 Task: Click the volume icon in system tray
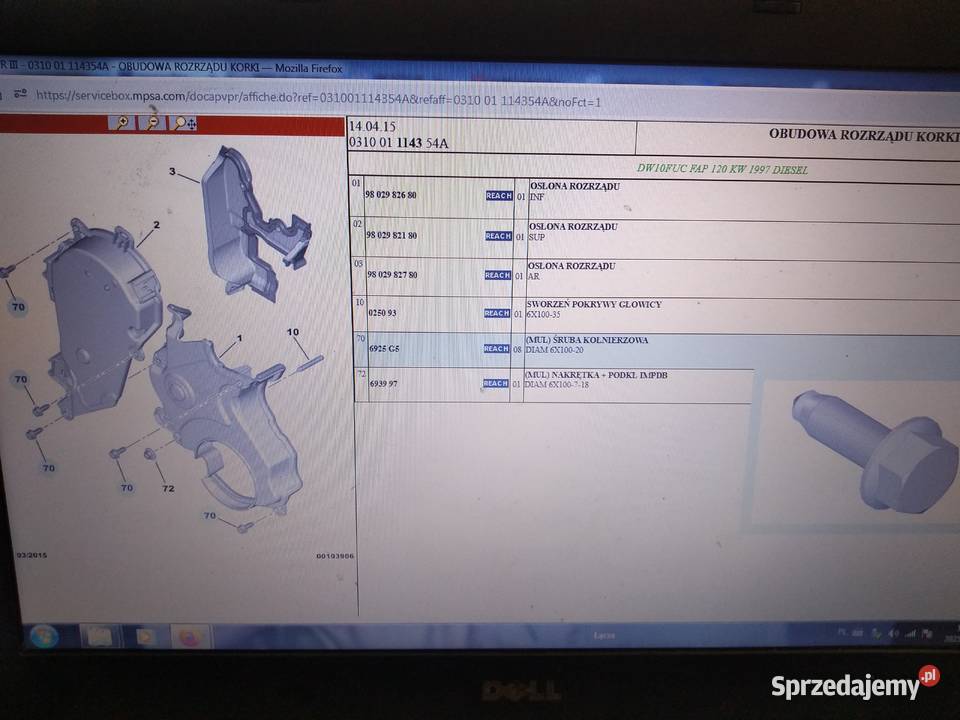pyautogui.click(x=893, y=634)
